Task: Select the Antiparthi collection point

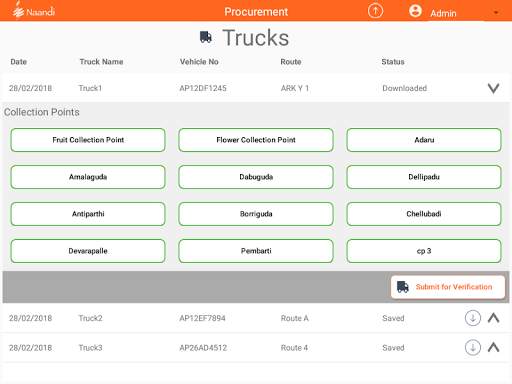Action: 88,214
